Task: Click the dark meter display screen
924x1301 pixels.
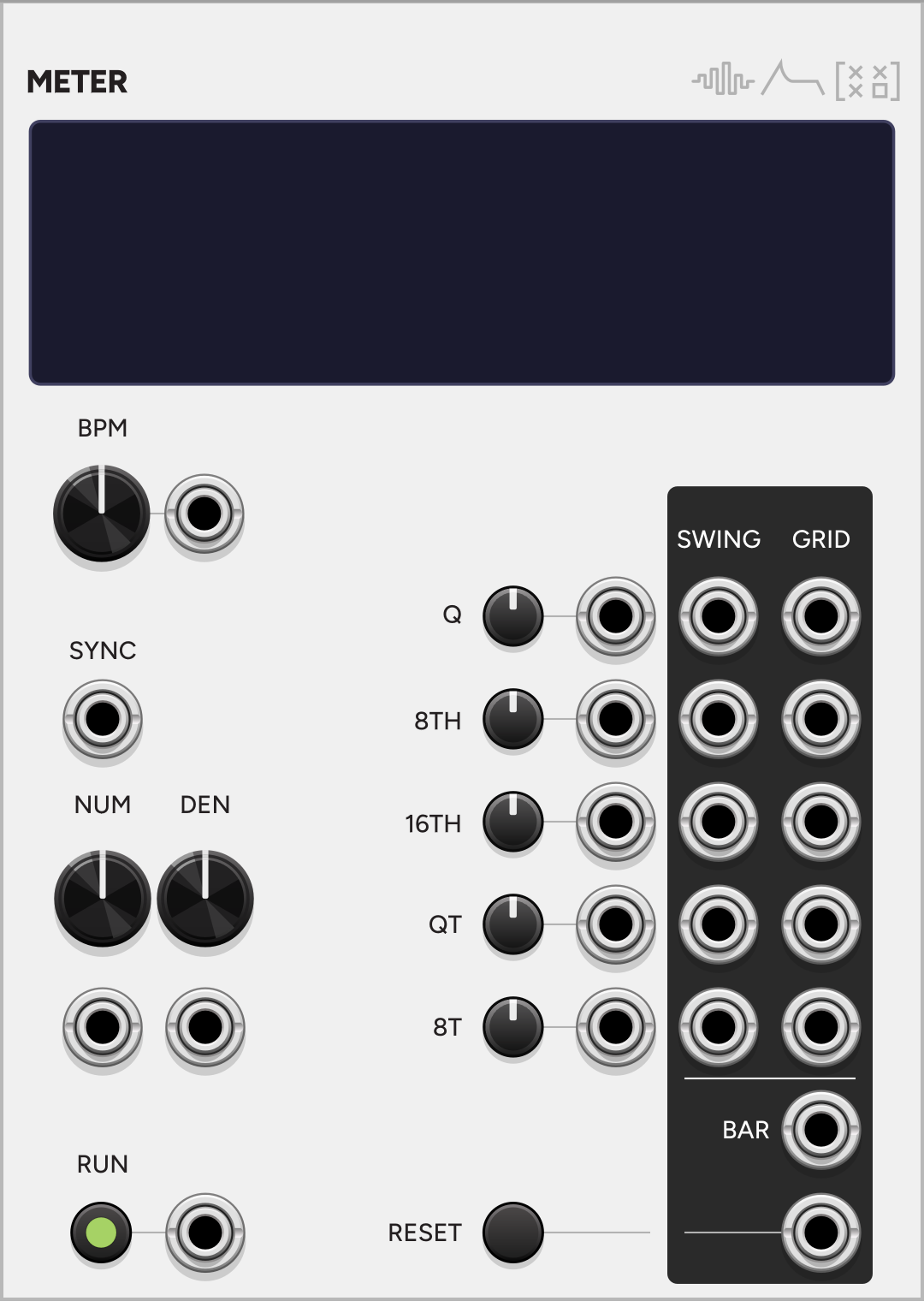Action: click(x=462, y=252)
